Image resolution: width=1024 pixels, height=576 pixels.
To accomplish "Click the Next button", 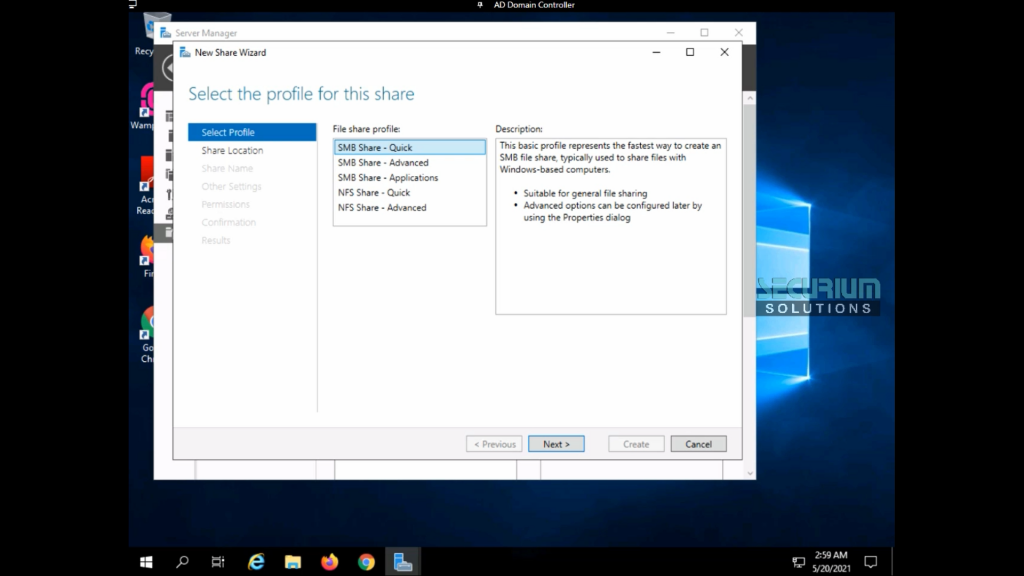I will coord(556,444).
